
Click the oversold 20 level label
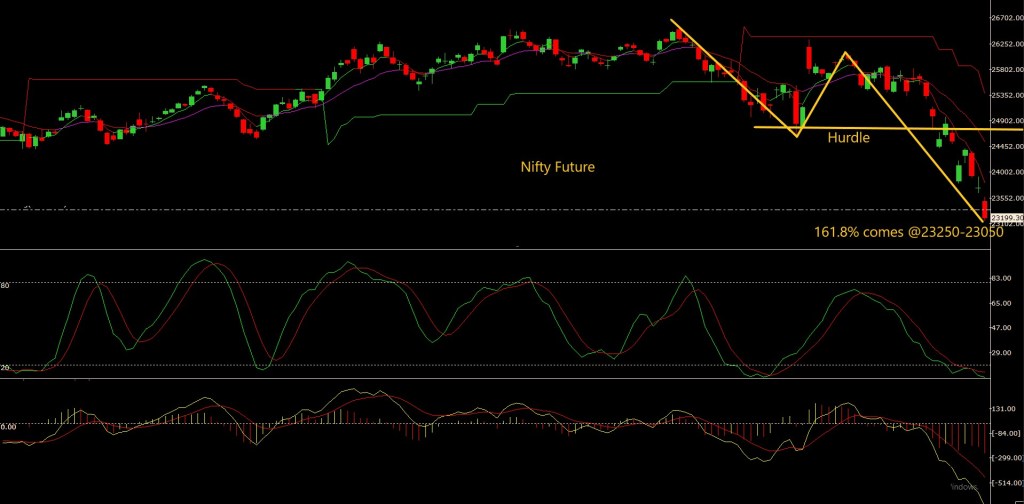coord(5,368)
